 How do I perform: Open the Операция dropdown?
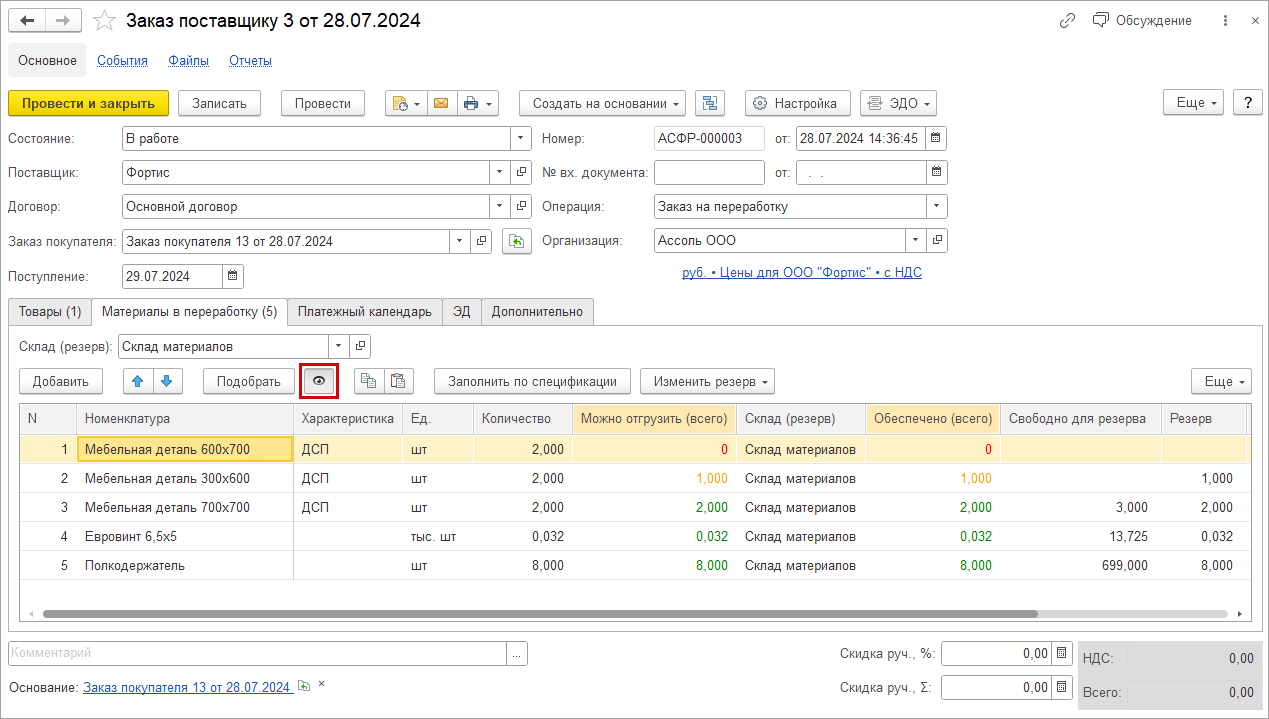(936, 207)
